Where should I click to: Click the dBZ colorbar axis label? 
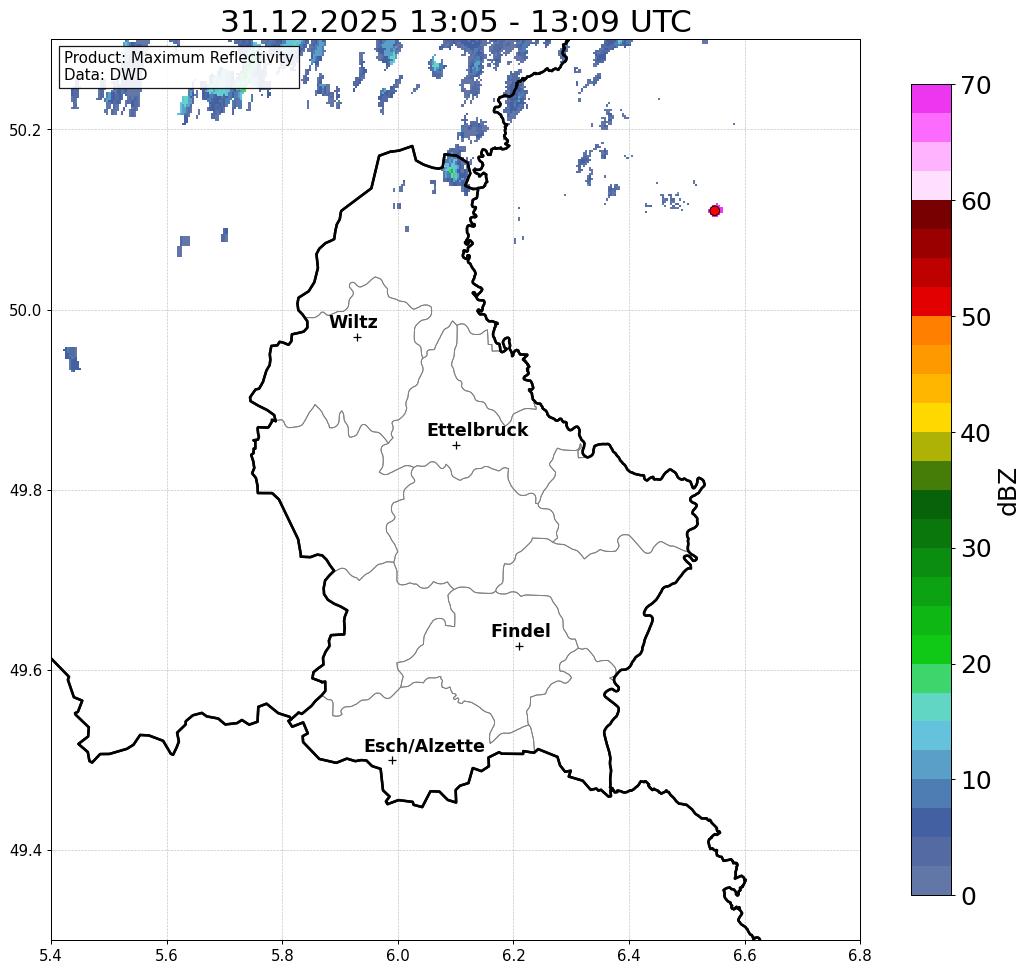pos(1007,491)
